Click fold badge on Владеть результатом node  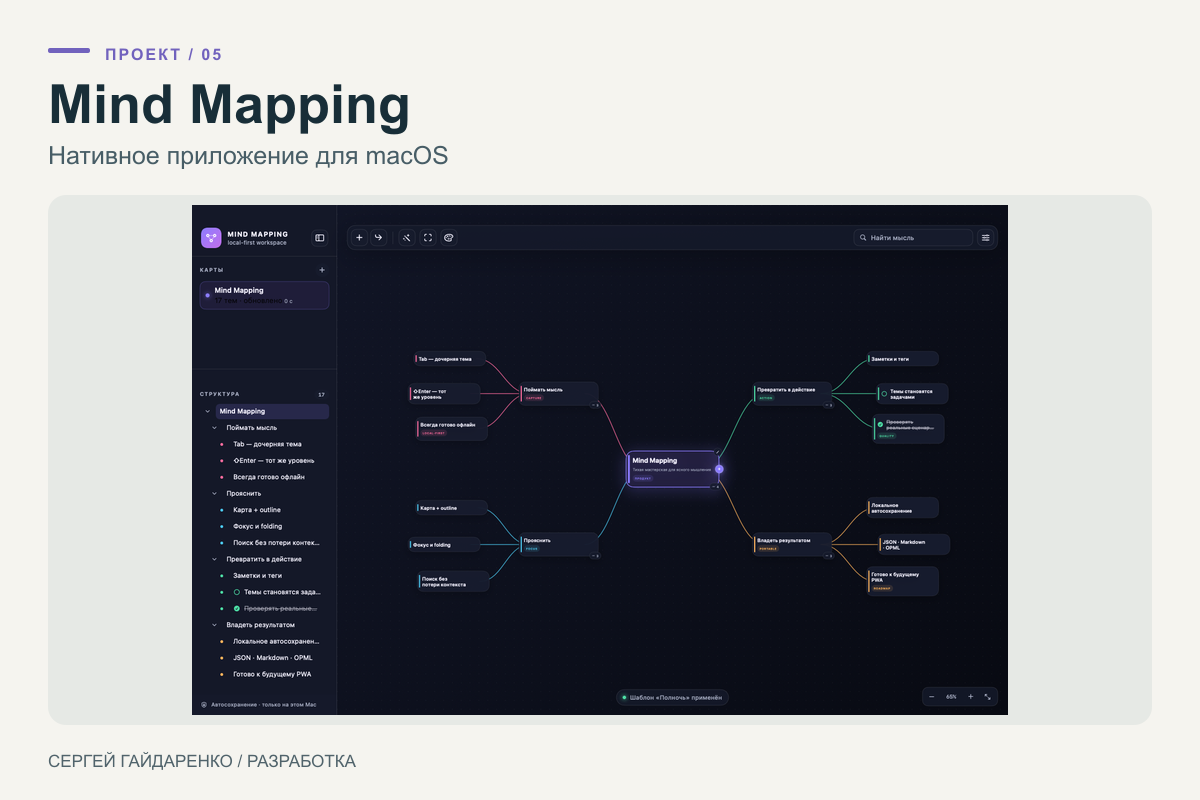828,556
